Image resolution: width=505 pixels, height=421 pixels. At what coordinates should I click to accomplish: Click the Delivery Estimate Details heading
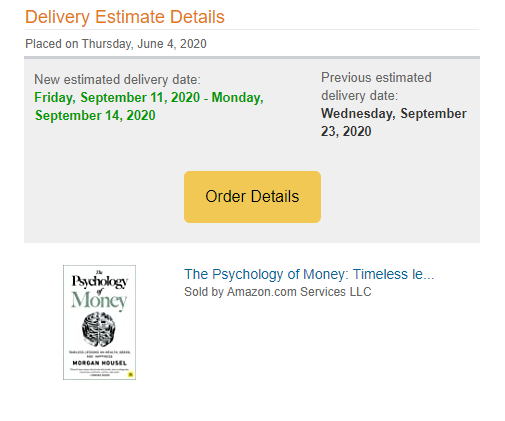coord(125,17)
